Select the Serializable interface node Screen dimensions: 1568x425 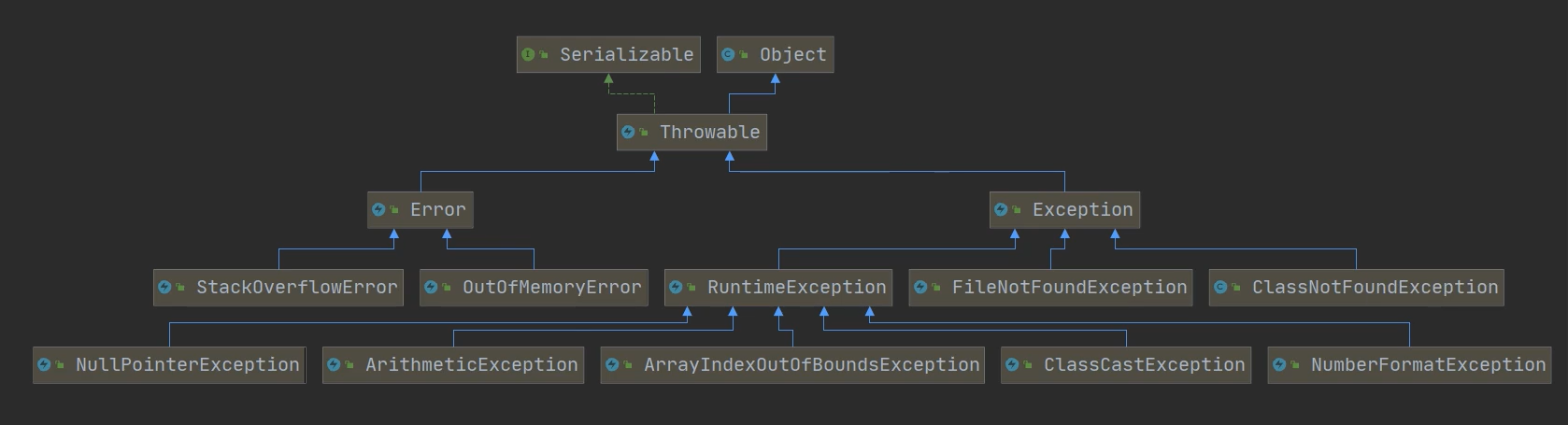point(608,54)
